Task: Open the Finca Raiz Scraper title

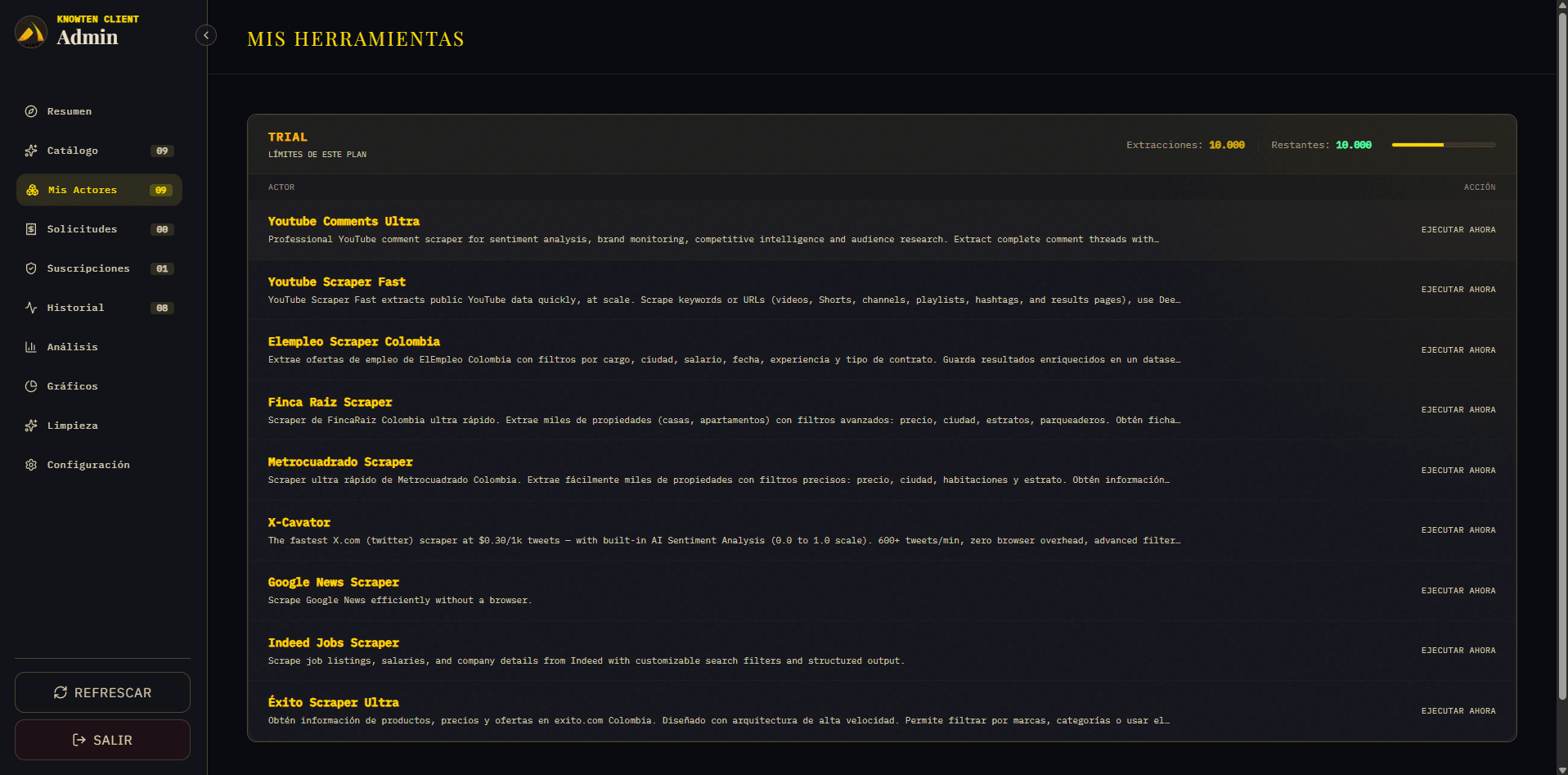Action: (x=330, y=402)
